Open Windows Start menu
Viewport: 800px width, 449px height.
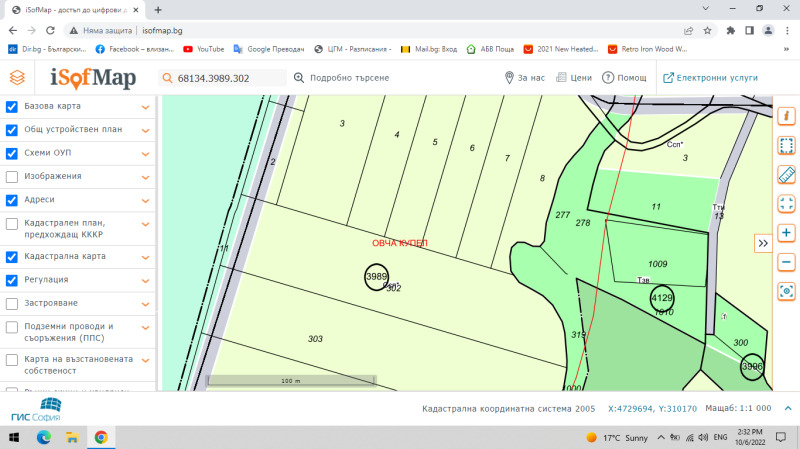[14, 437]
